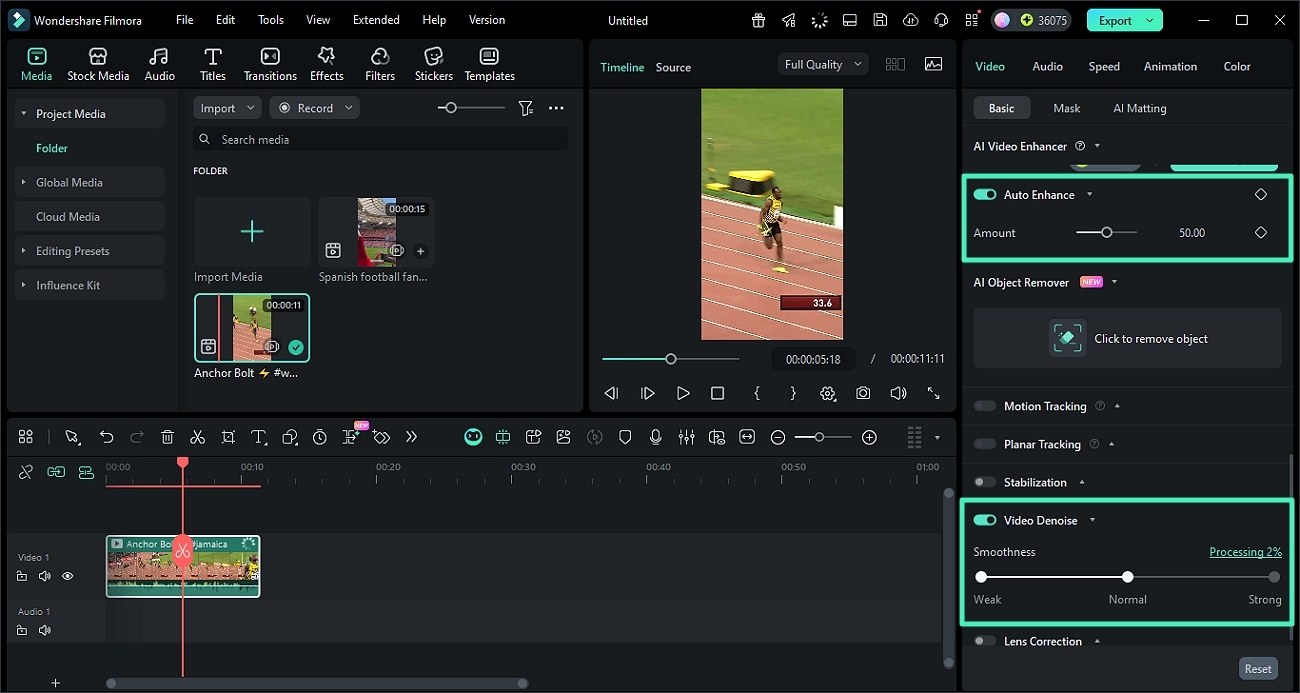Disable the Auto Enhance toggle
The image size is (1300, 693).
tap(985, 195)
